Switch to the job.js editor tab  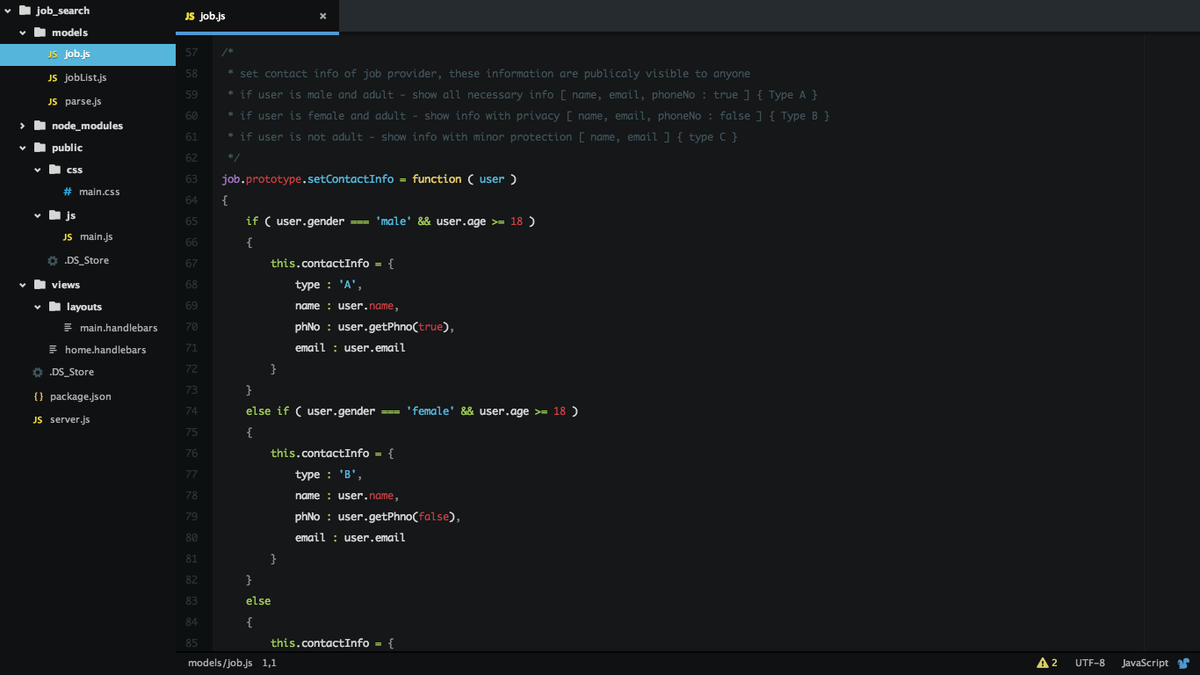pyautogui.click(x=257, y=16)
